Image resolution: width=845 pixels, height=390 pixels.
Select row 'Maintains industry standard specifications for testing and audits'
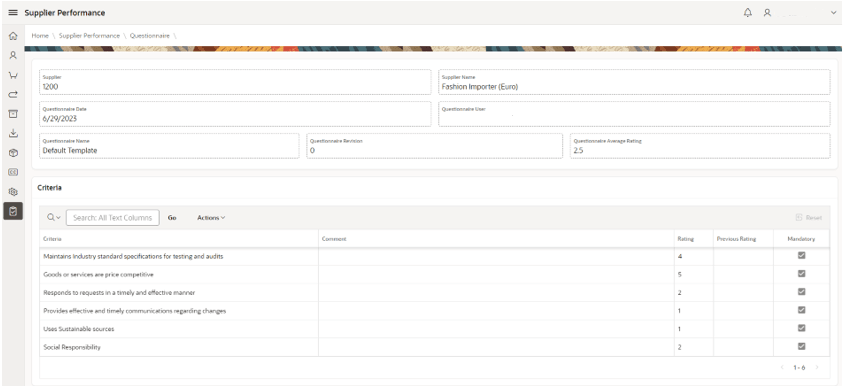click(x=434, y=256)
